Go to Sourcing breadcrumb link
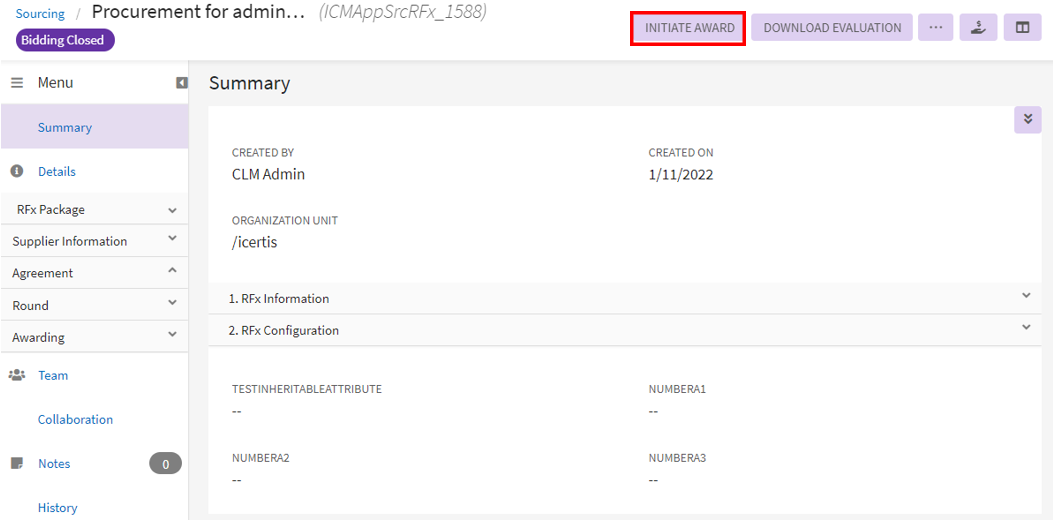 40,14
